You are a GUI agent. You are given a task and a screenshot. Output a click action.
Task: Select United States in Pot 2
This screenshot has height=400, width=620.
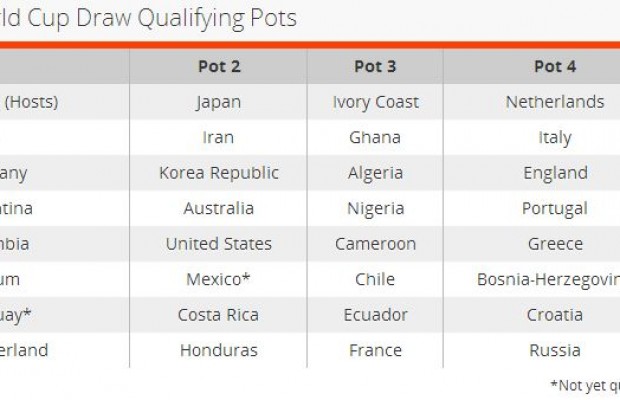click(218, 244)
